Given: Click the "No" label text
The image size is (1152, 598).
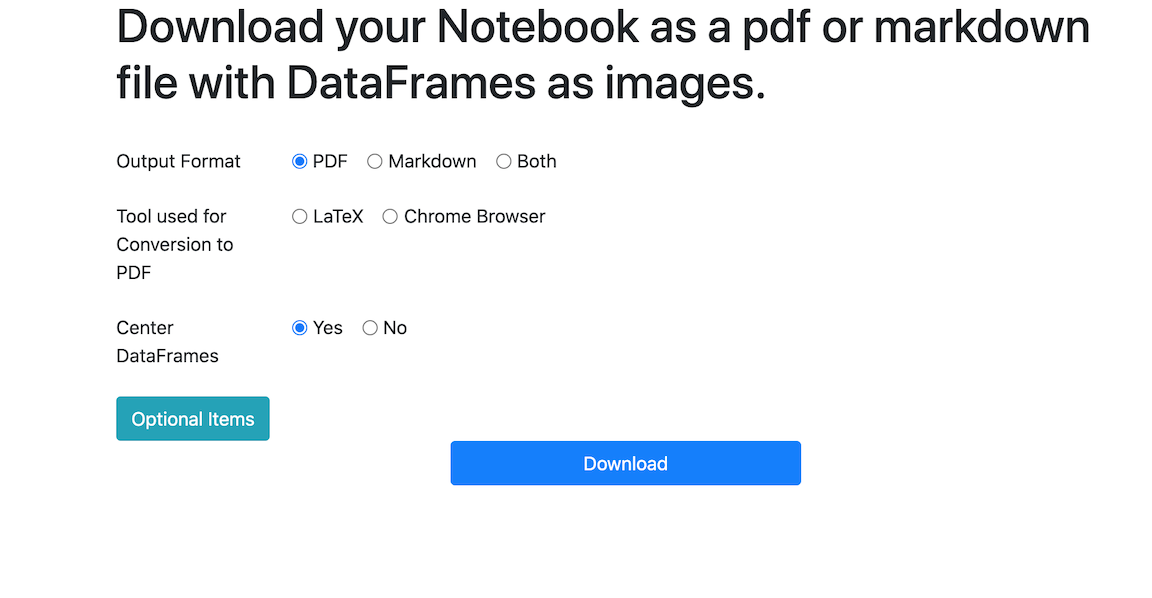Looking at the screenshot, I should tap(395, 327).
